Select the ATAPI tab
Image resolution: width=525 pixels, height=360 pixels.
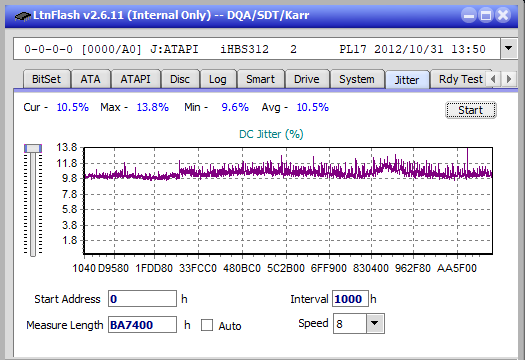coord(135,79)
